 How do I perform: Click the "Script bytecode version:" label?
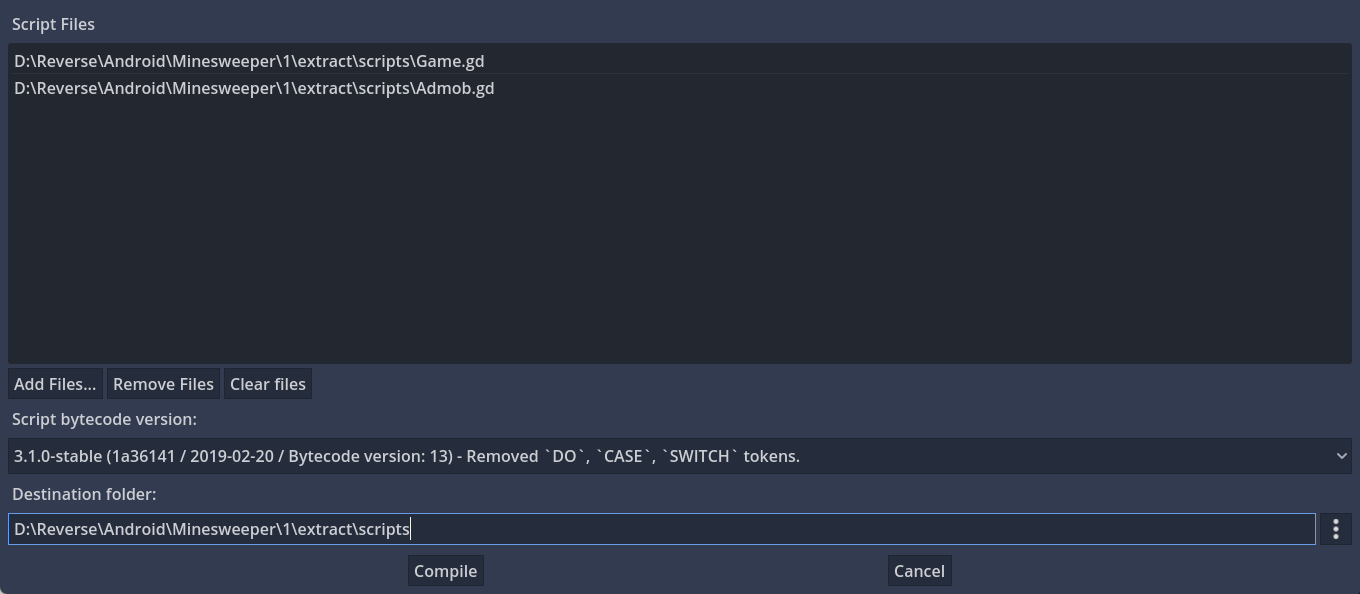104,419
